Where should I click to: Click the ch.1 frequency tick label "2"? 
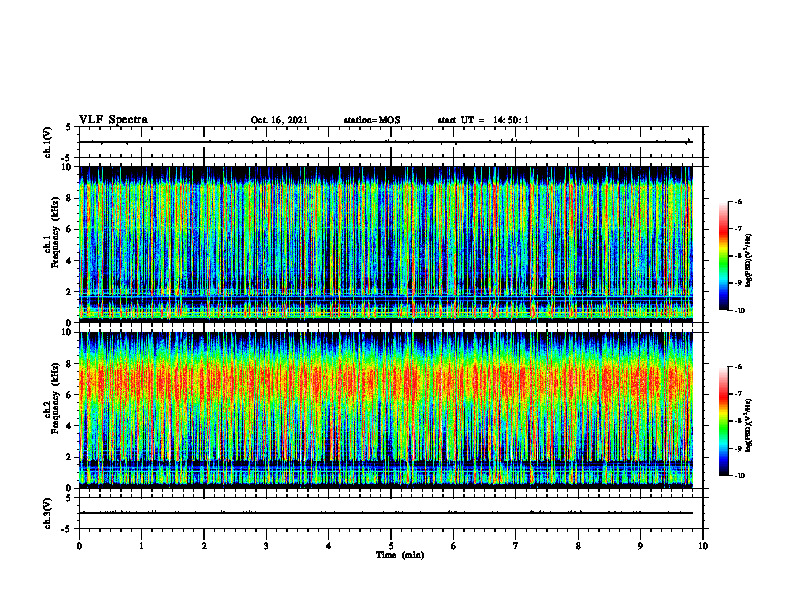pyautogui.click(x=70, y=291)
